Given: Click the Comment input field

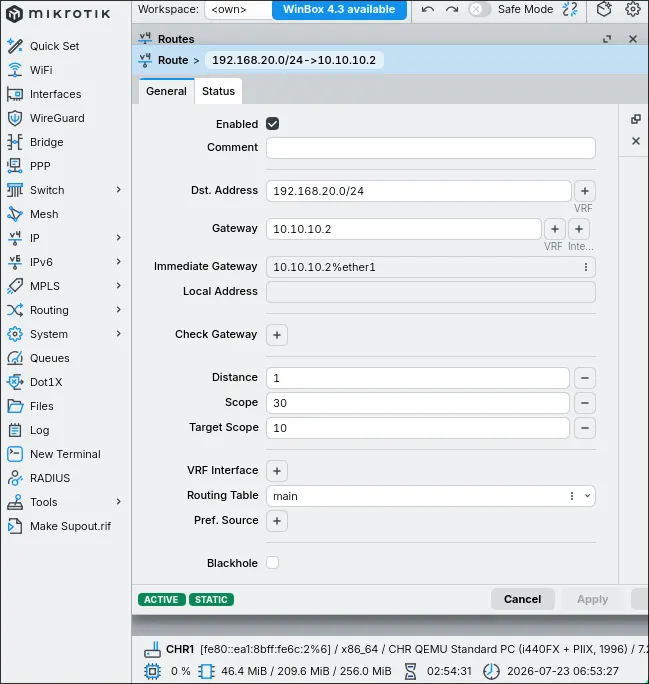Looking at the screenshot, I should point(431,148).
